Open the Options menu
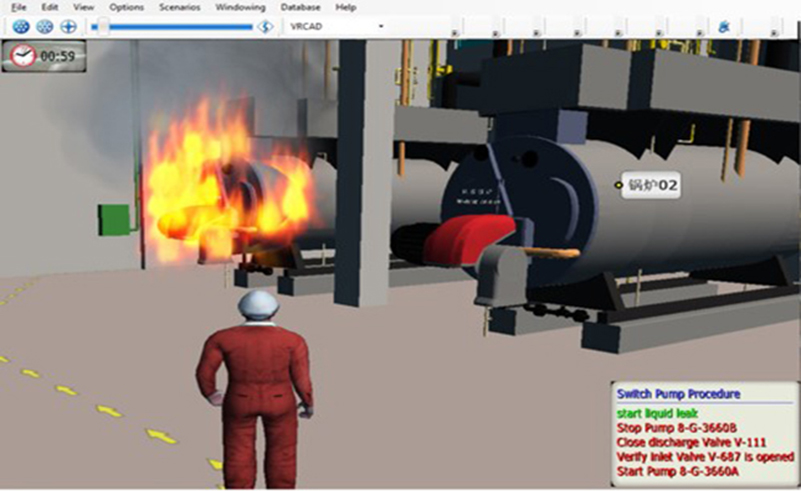 (126, 7)
